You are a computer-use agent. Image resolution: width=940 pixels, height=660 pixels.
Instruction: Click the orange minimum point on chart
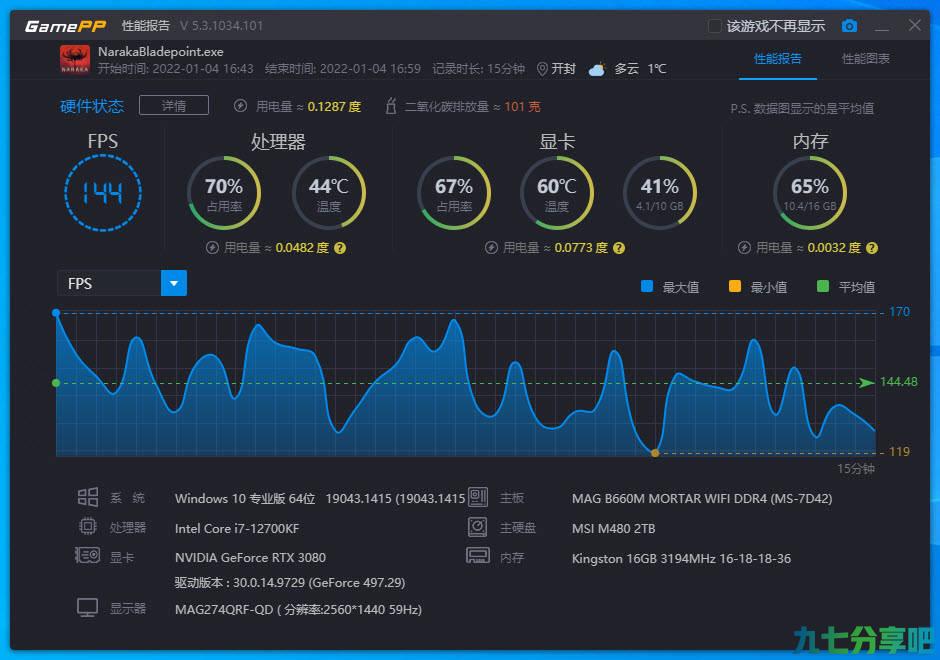pyautogui.click(x=655, y=453)
